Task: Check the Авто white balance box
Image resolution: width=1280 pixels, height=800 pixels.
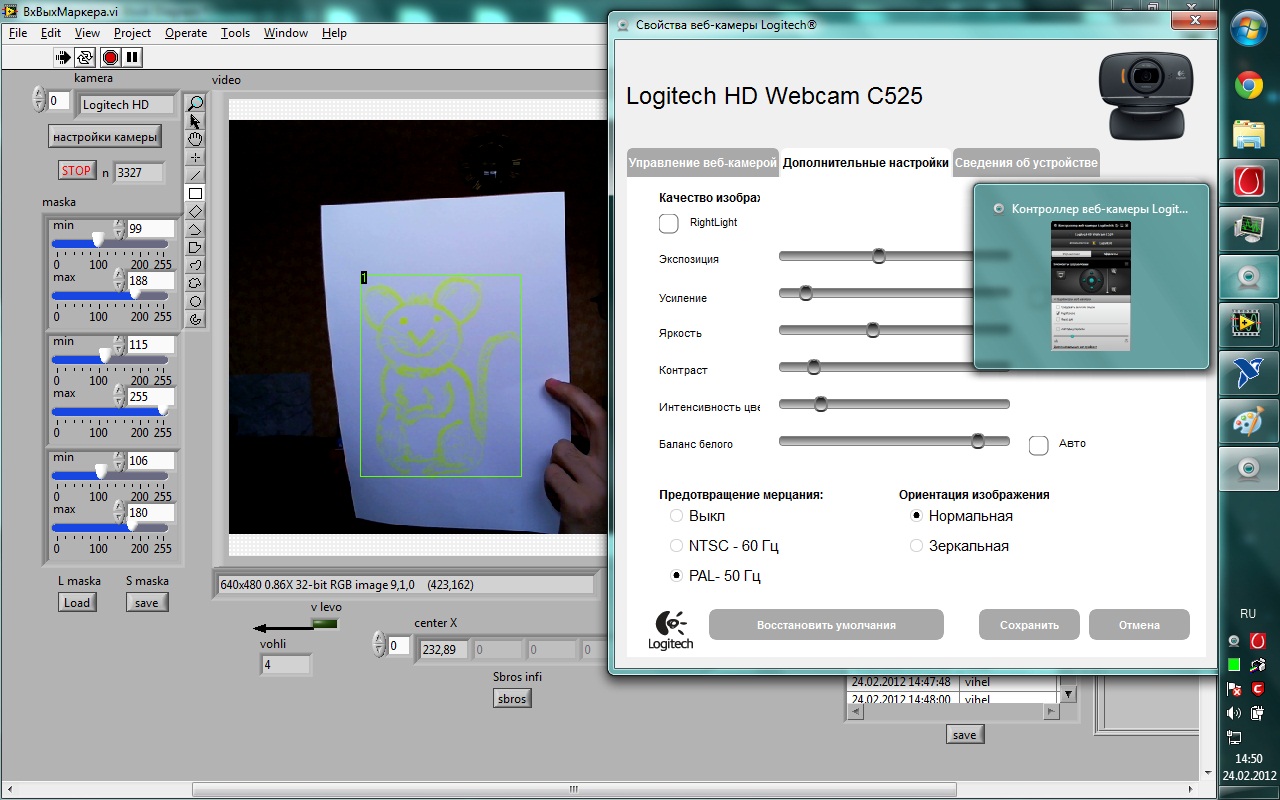Action: pos(1038,445)
